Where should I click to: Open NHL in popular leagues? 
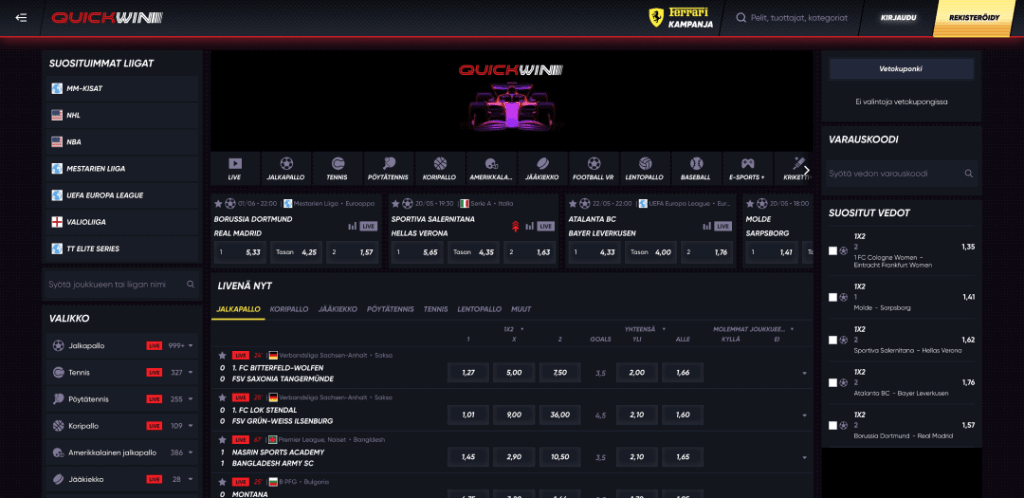(x=123, y=116)
